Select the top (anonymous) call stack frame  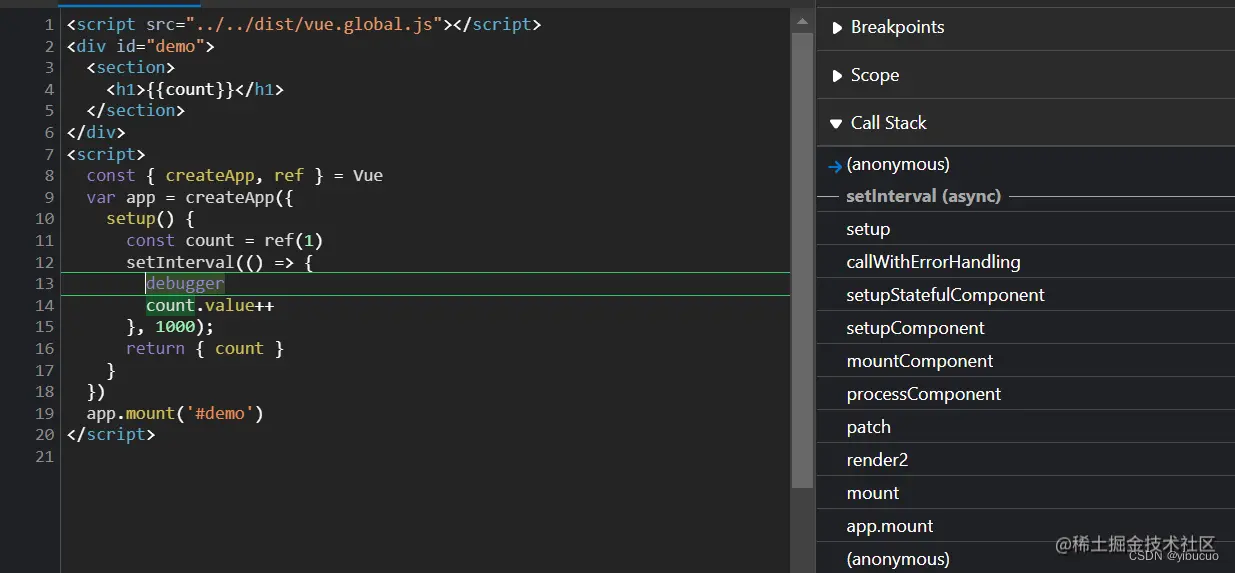point(1025,164)
